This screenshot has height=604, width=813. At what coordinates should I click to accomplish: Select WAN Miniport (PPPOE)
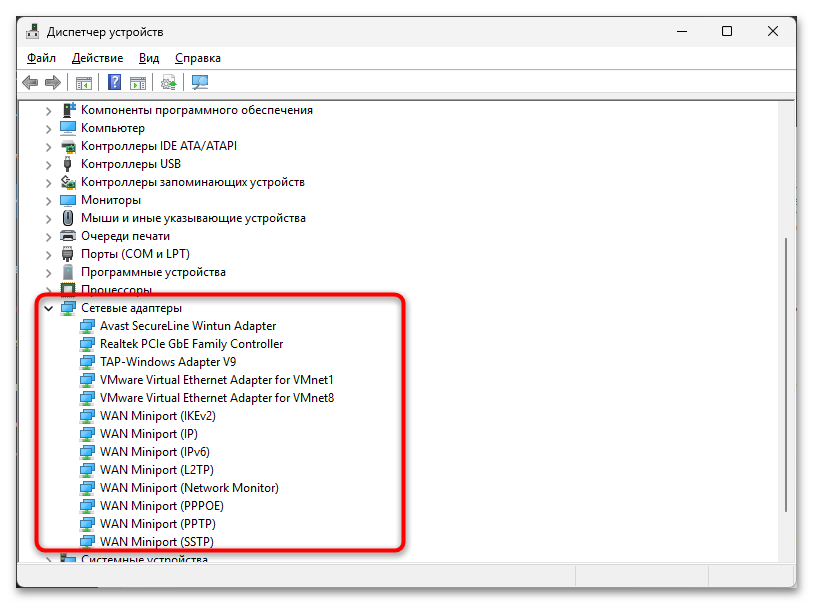pos(162,506)
